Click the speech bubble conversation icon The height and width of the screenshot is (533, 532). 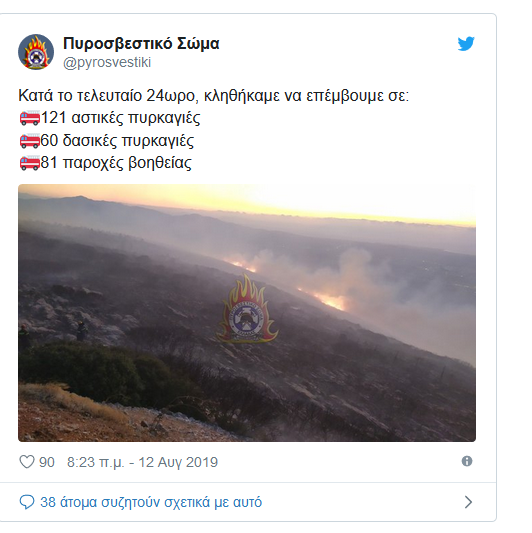(x=27, y=502)
